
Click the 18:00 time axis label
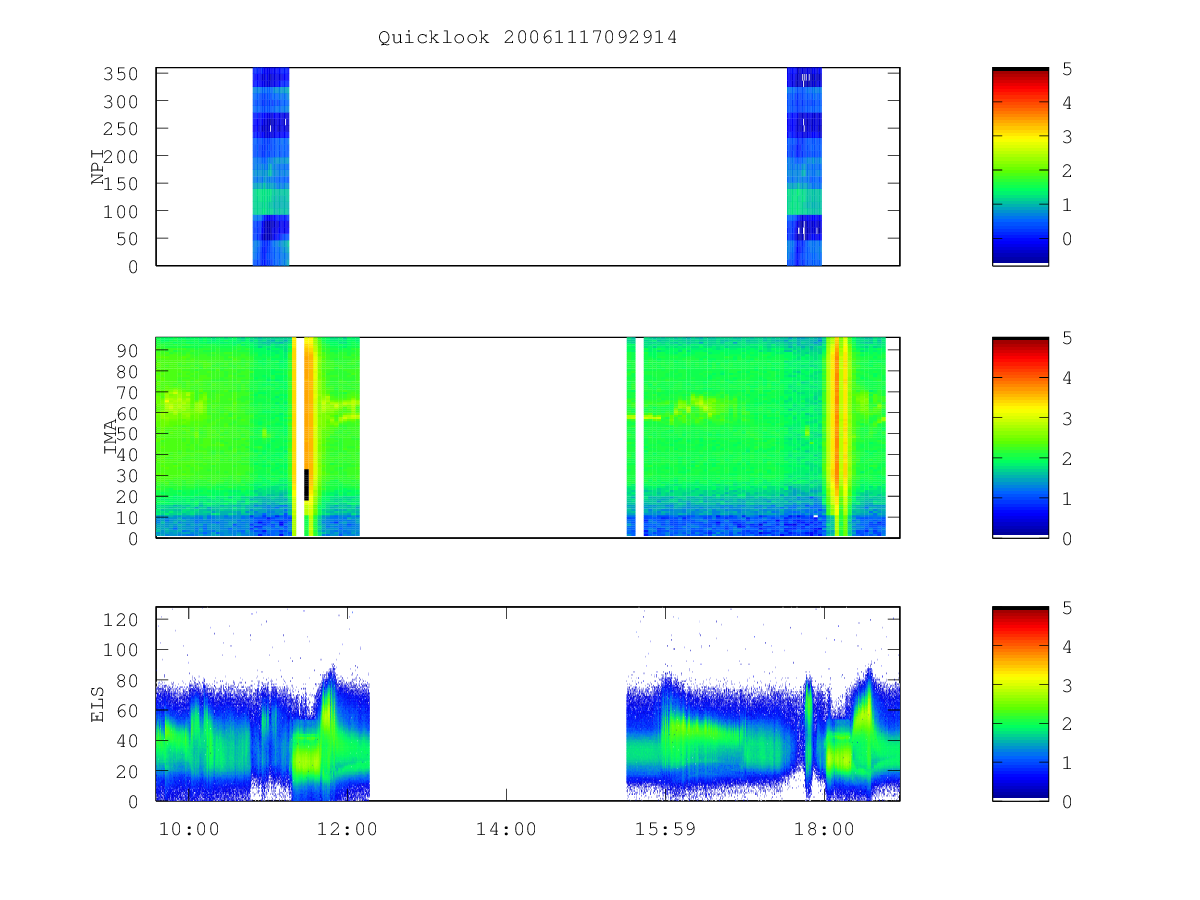point(824,829)
